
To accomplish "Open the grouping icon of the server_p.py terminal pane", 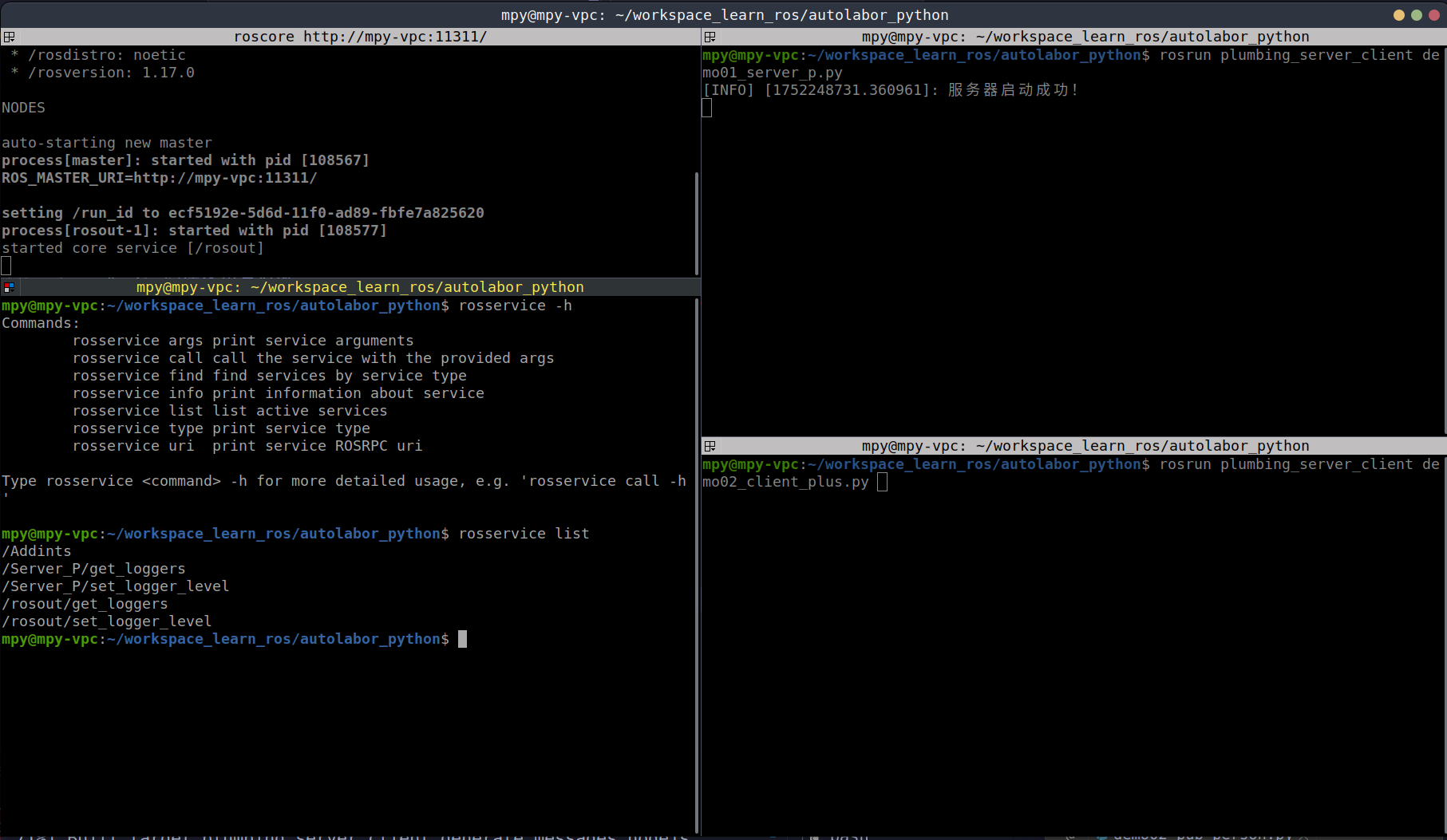I will tap(710, 37).
